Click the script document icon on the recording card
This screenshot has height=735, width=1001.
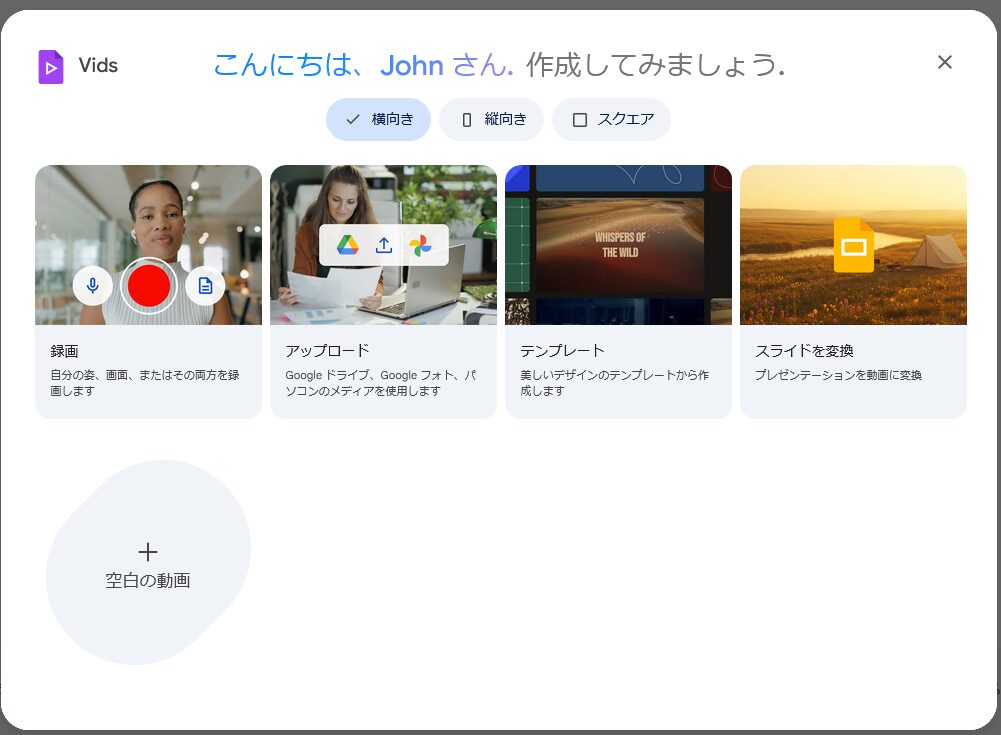coord(205,285)
